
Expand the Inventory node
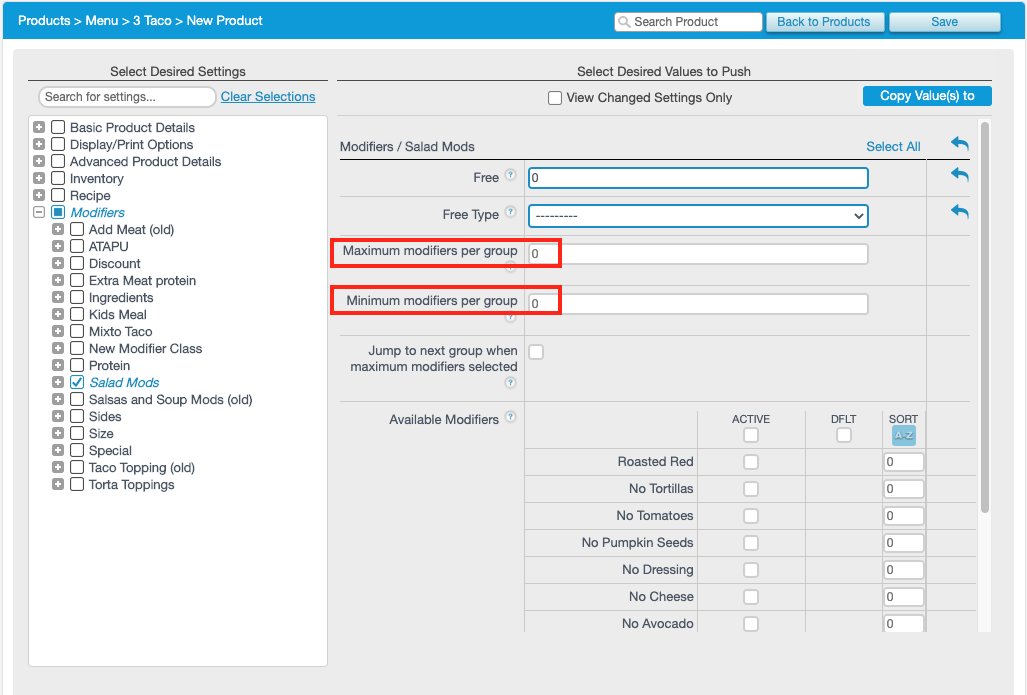[39, 178]
